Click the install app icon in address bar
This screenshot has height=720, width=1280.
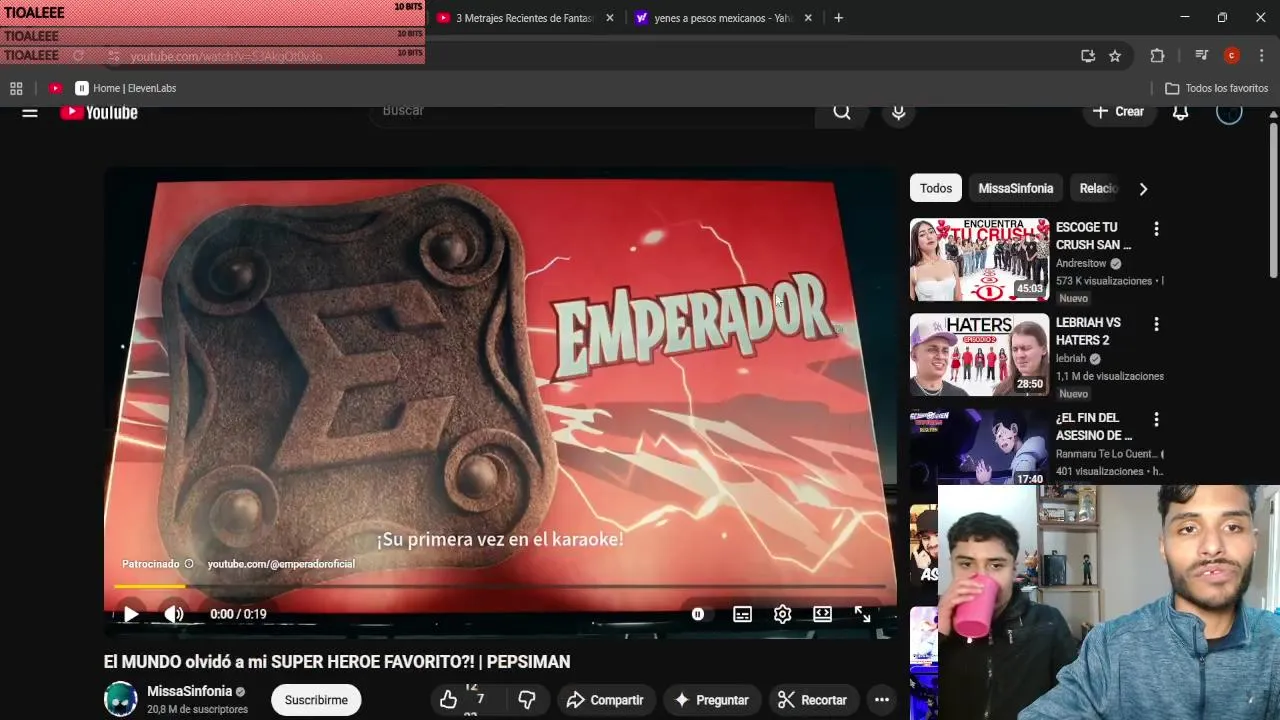[1088, 56]
